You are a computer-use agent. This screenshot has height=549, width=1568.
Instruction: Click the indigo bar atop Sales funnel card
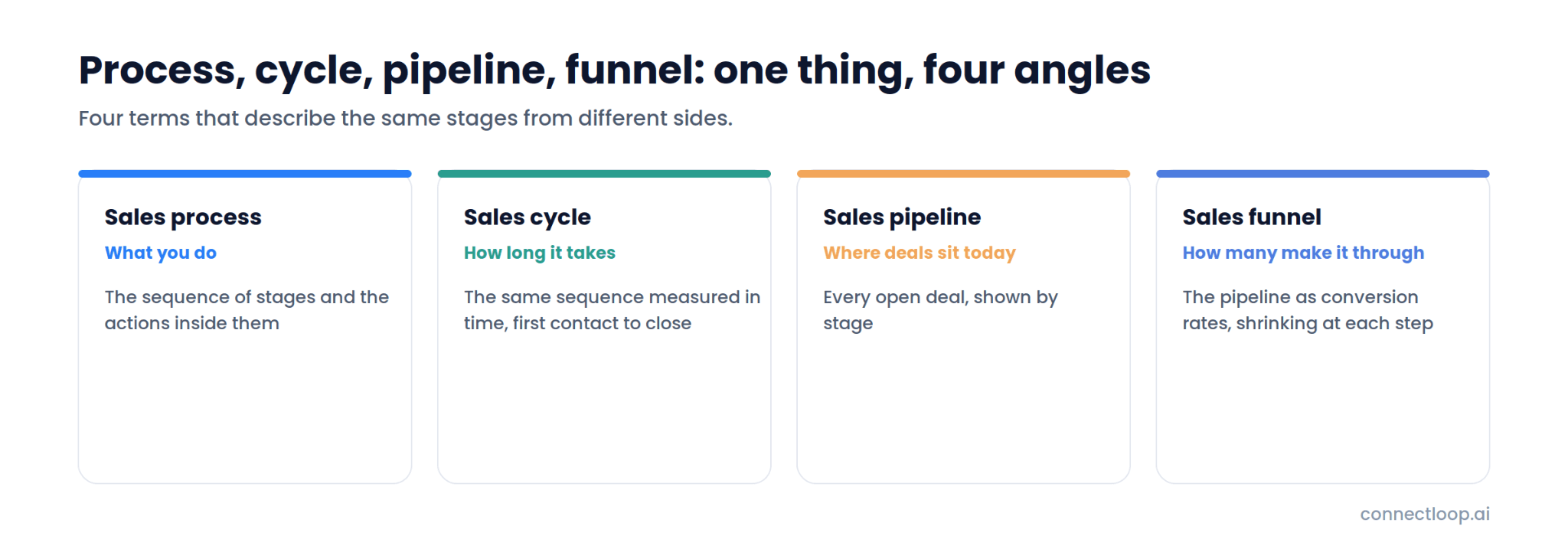pos(1323,174)
